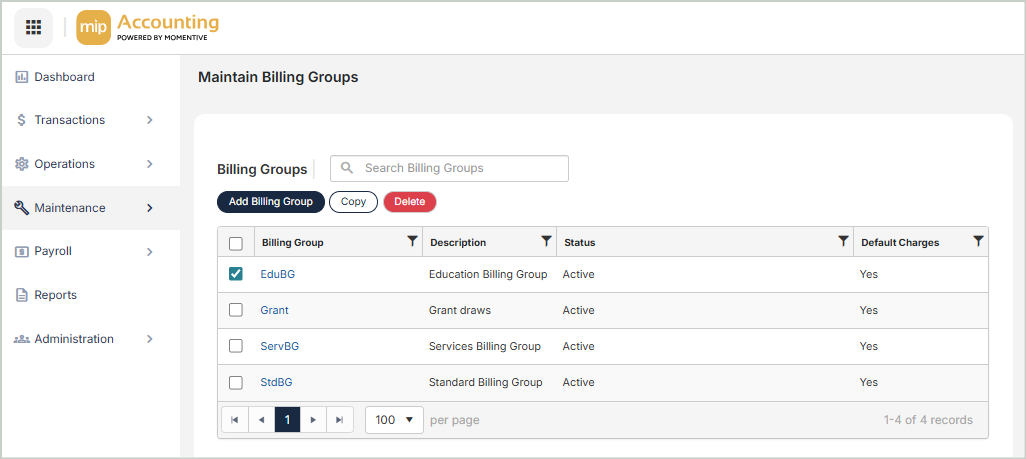This screenshot has width=1026, height=459.
Task: Open the Description column filter
Action: click(546, 241)
